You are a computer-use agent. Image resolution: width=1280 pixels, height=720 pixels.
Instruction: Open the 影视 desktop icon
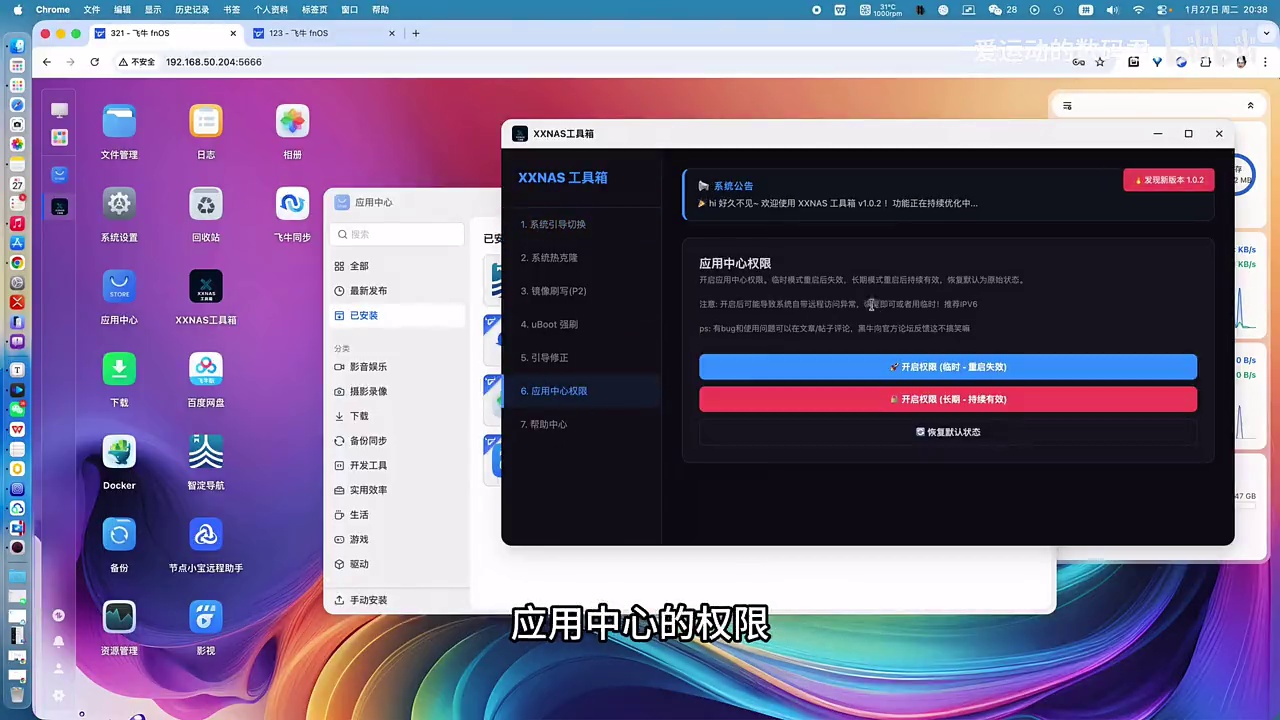[x=206, y=617]
